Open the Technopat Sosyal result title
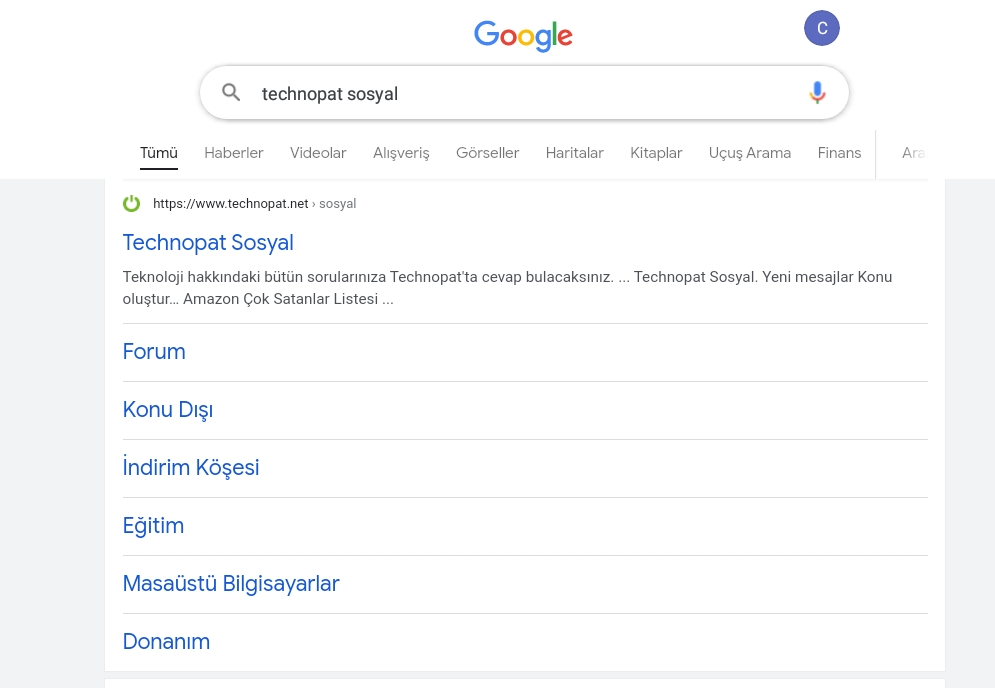The height and width of the screenshot is (688, 995). [208, 243]
